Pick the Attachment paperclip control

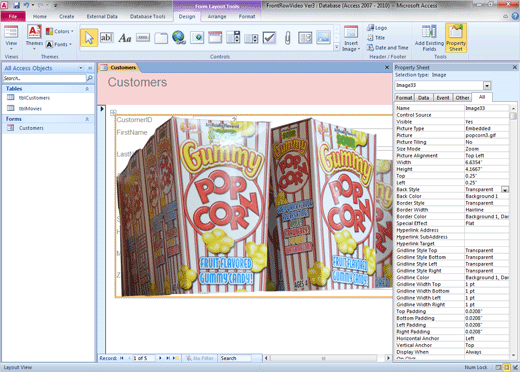tap(287, 38)
